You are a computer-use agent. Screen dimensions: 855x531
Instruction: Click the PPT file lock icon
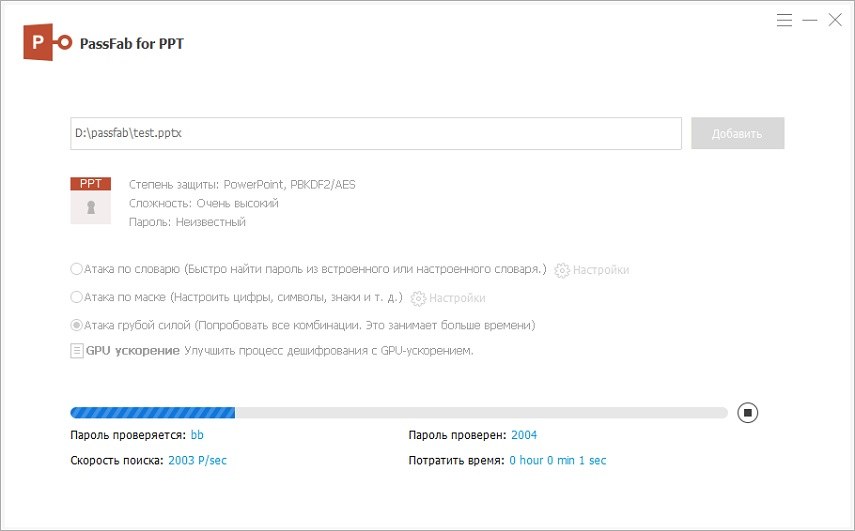click(91, 208)
